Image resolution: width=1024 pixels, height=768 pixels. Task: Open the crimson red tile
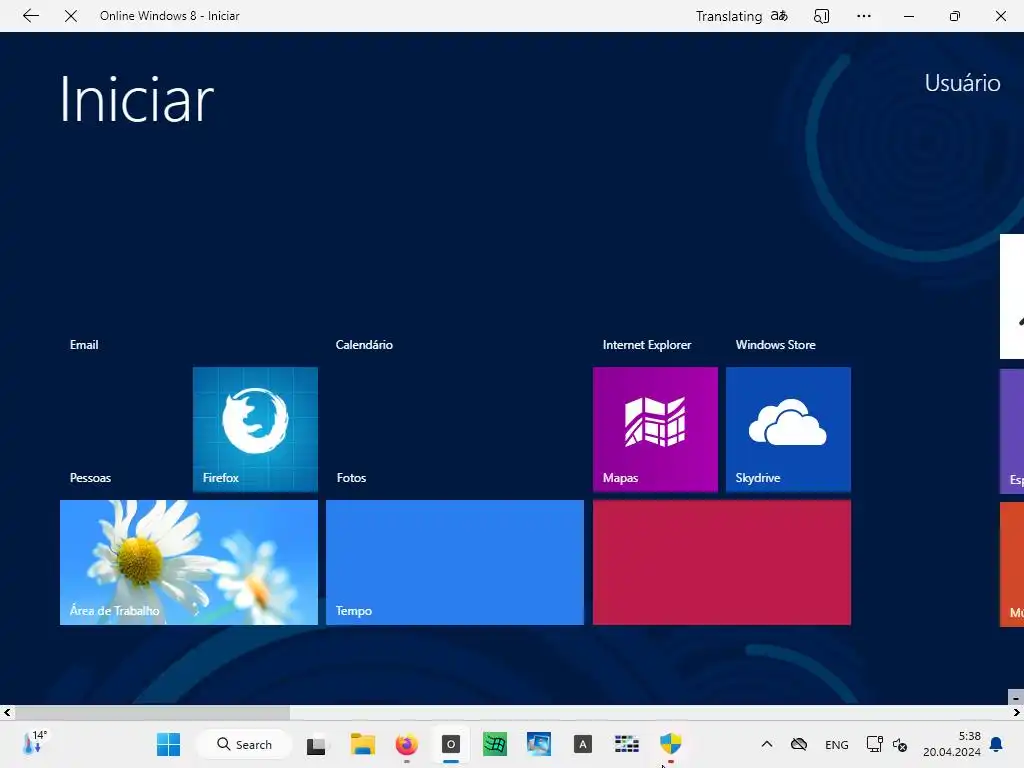tap(722, 562)
